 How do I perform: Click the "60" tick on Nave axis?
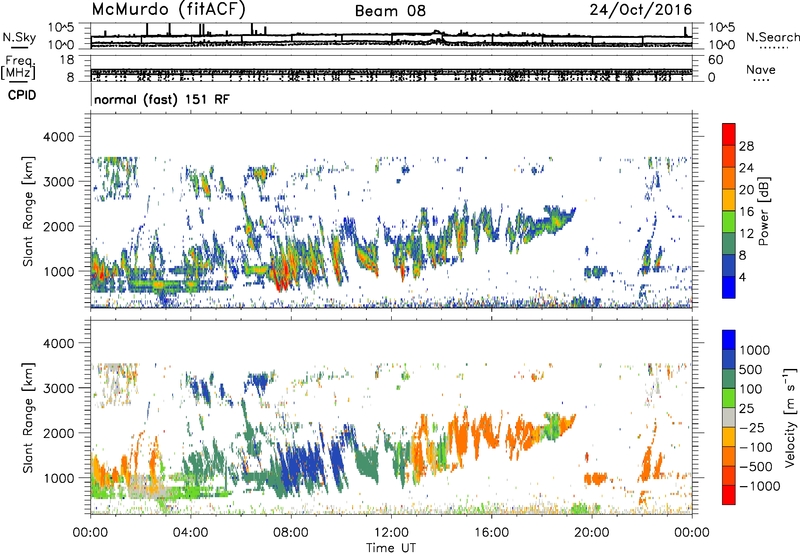pyautogui.click(x=716, y=60)
